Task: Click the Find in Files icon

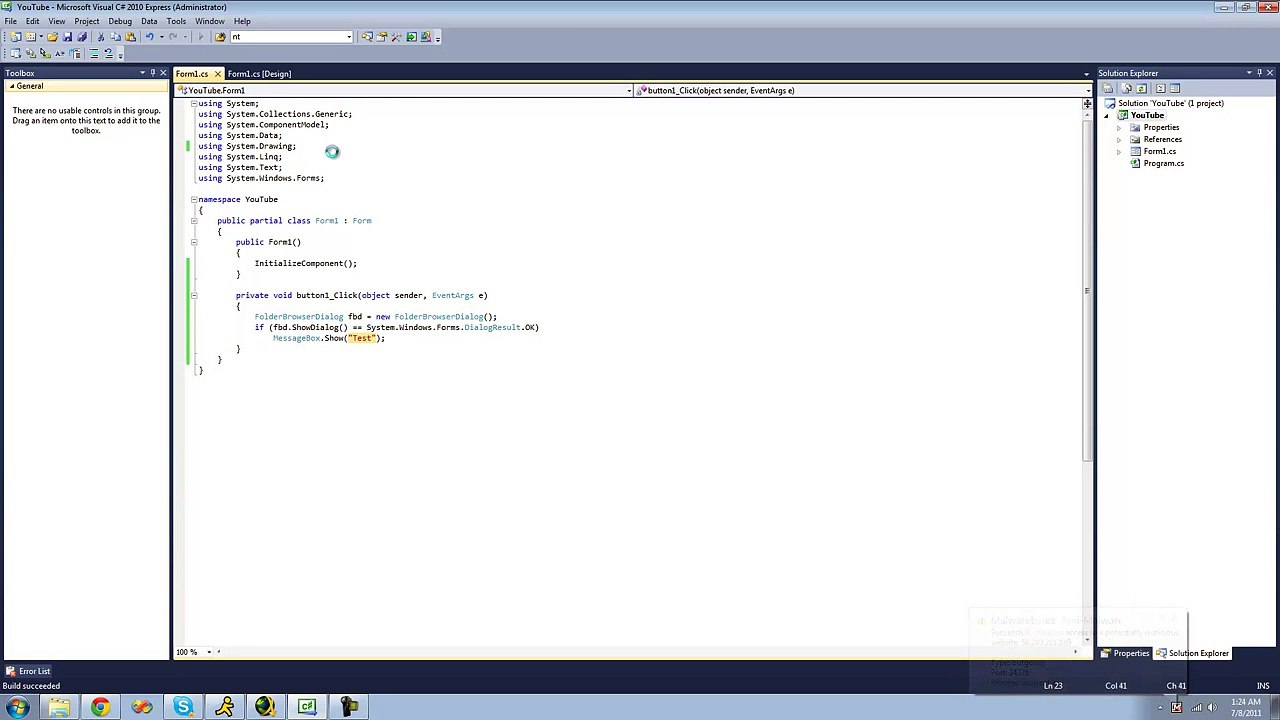Action: coord(220,37)
